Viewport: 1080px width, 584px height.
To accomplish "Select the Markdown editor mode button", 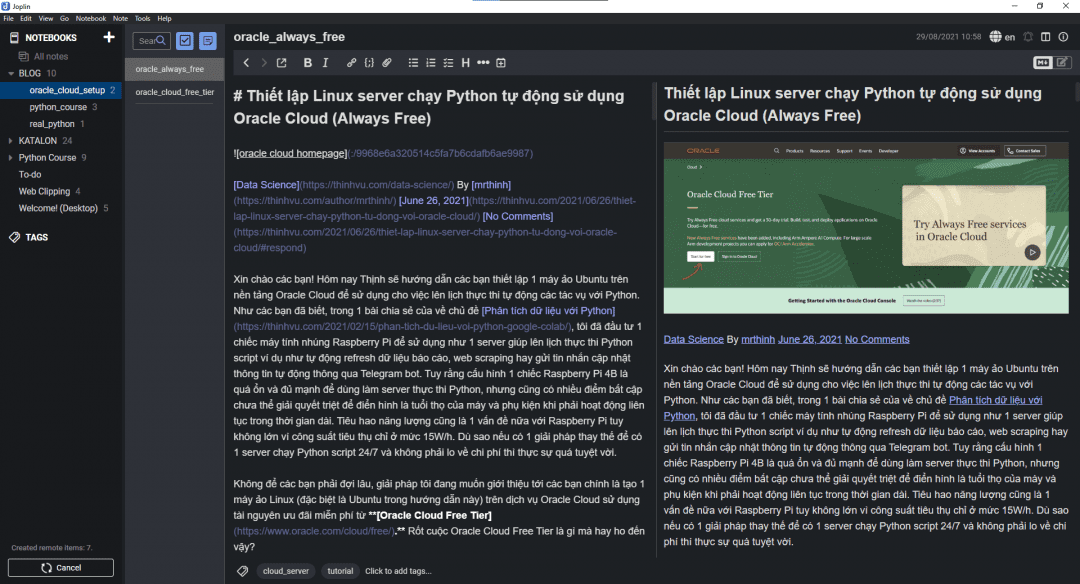I will [1042, 63].
